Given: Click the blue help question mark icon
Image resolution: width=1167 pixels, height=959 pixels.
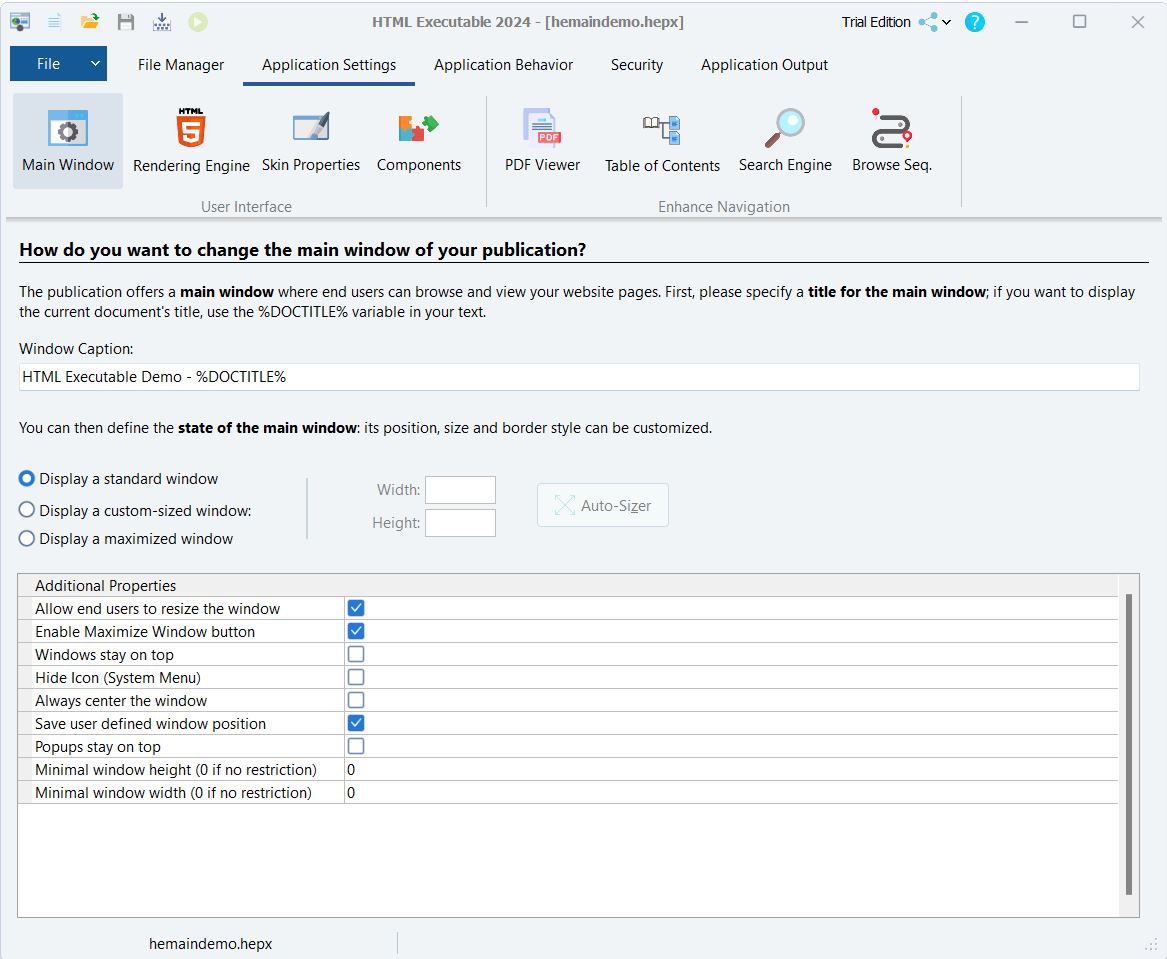Looking at the screenshot, I should pos(974,22).
